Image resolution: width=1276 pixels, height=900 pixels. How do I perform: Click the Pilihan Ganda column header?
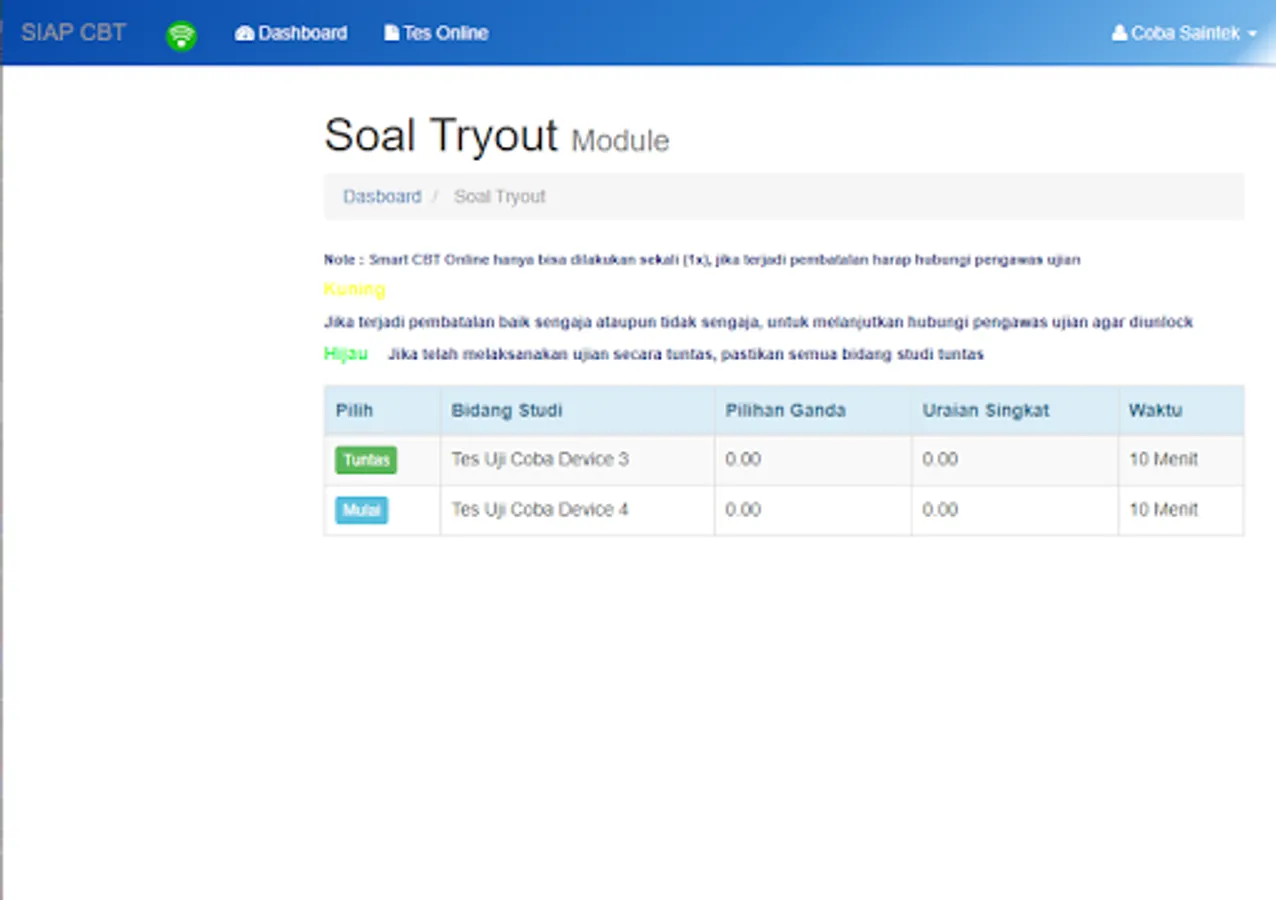click(x=785, y=410)
